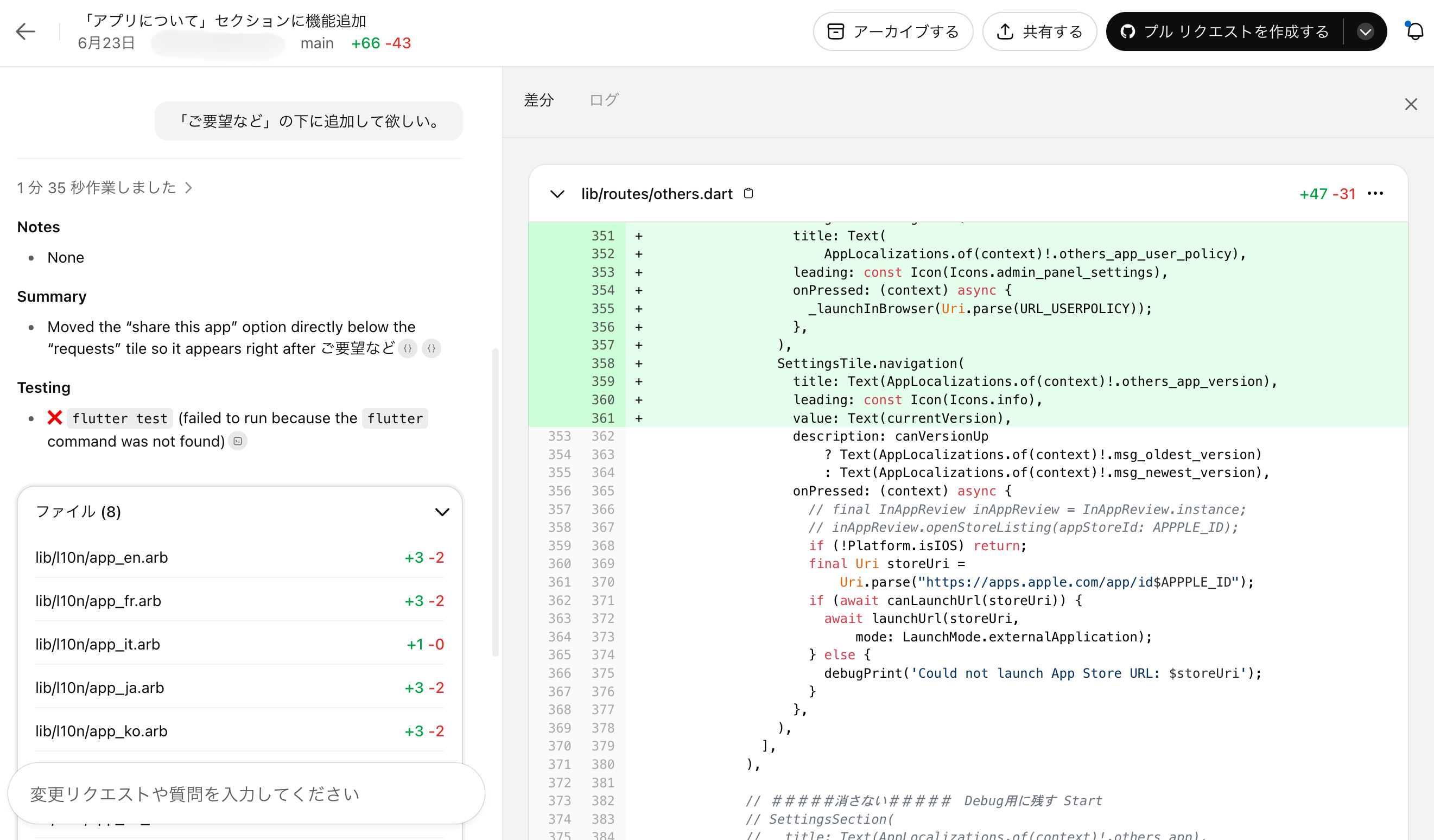The width and height of the screenshot is (1434, 840).
Task: Click the Notes heading
Action: [39, 227]
